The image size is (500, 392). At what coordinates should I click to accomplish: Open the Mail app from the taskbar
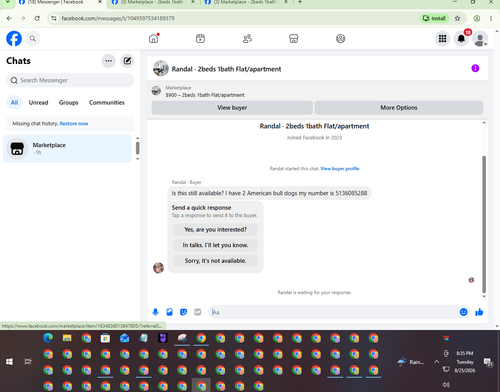coord(125,338)
